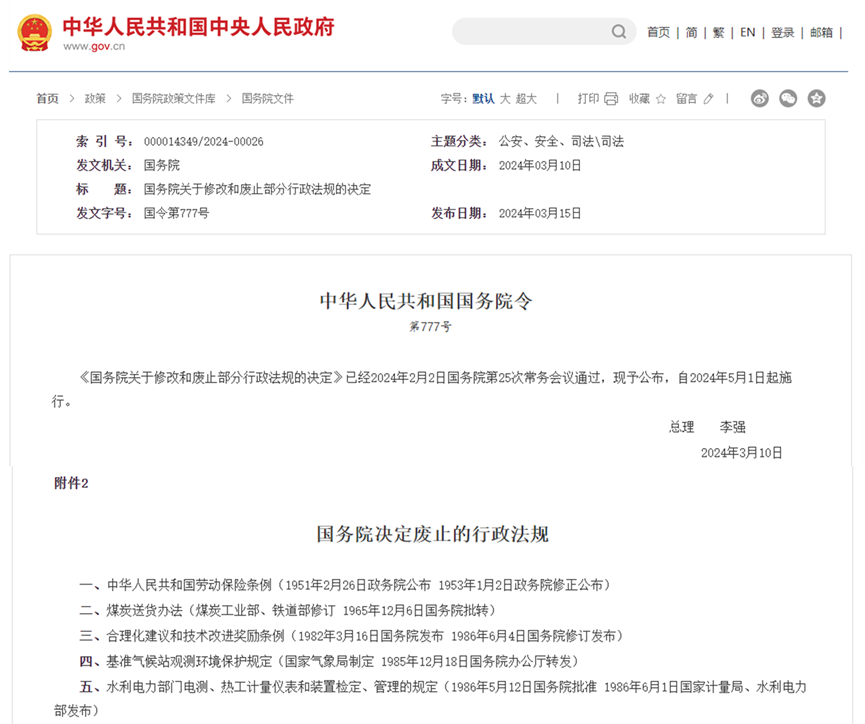Focus the site search input field
The width and height of the screenshot is (865, 724).
[543, 31]
